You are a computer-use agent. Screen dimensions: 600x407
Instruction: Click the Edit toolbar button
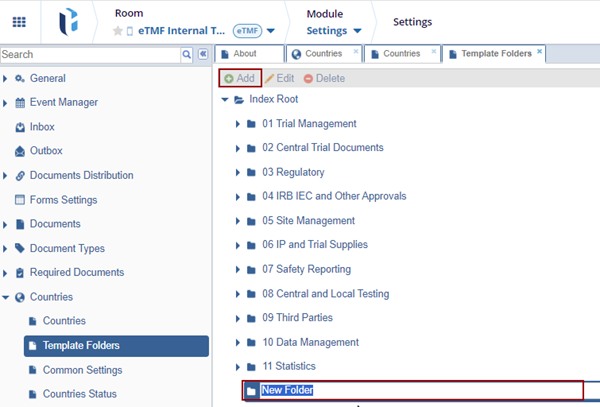[280, 78]
